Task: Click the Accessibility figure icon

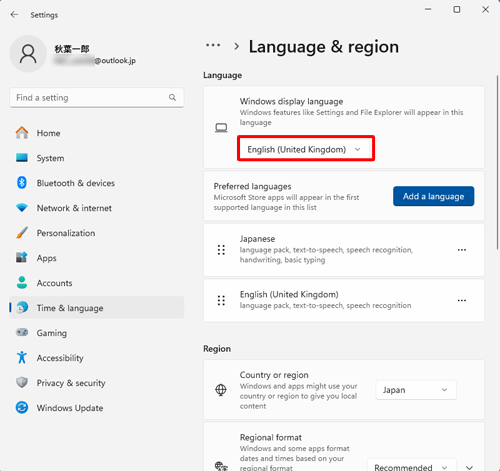Action: tap(22, 357)
